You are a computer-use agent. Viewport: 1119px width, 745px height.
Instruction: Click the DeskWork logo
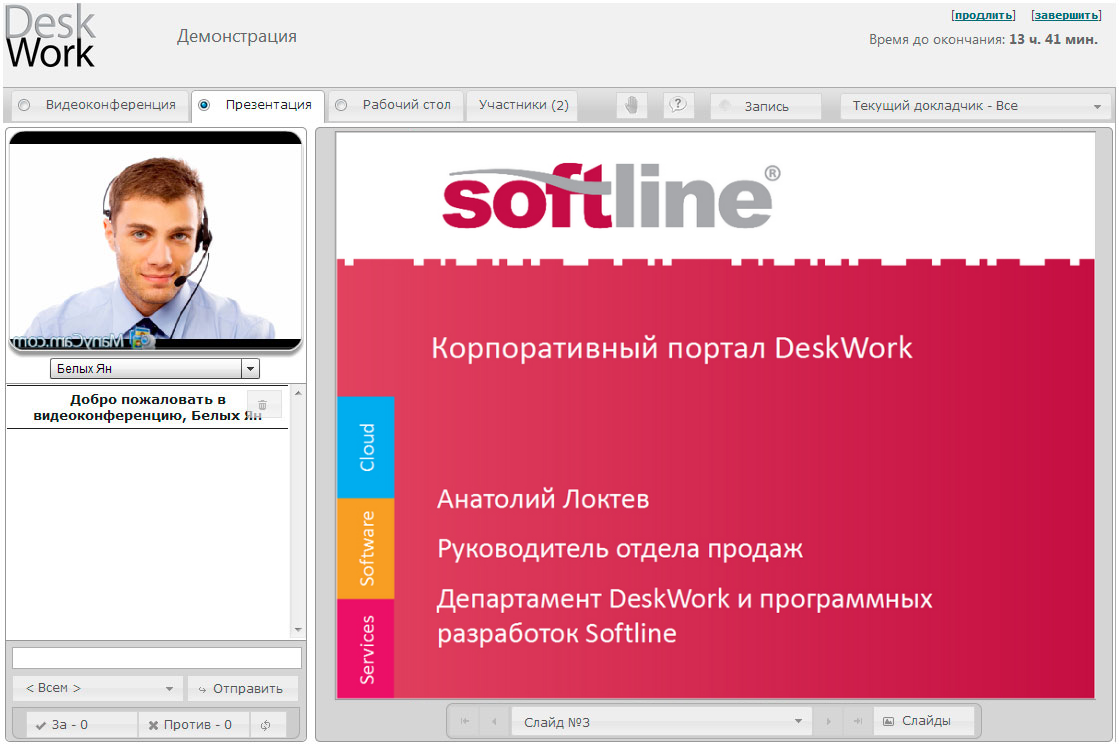click(x=50, y=37)
